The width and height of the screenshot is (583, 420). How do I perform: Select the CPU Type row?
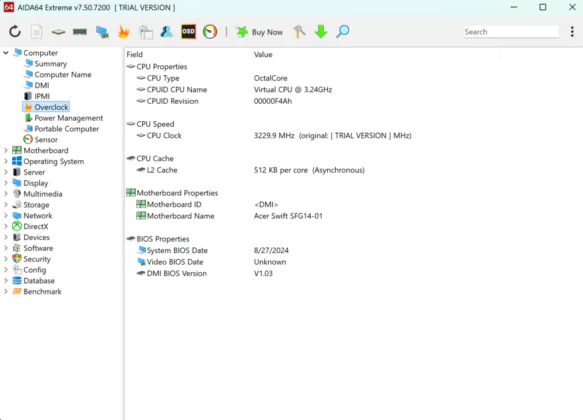click(x=312, y=78)
